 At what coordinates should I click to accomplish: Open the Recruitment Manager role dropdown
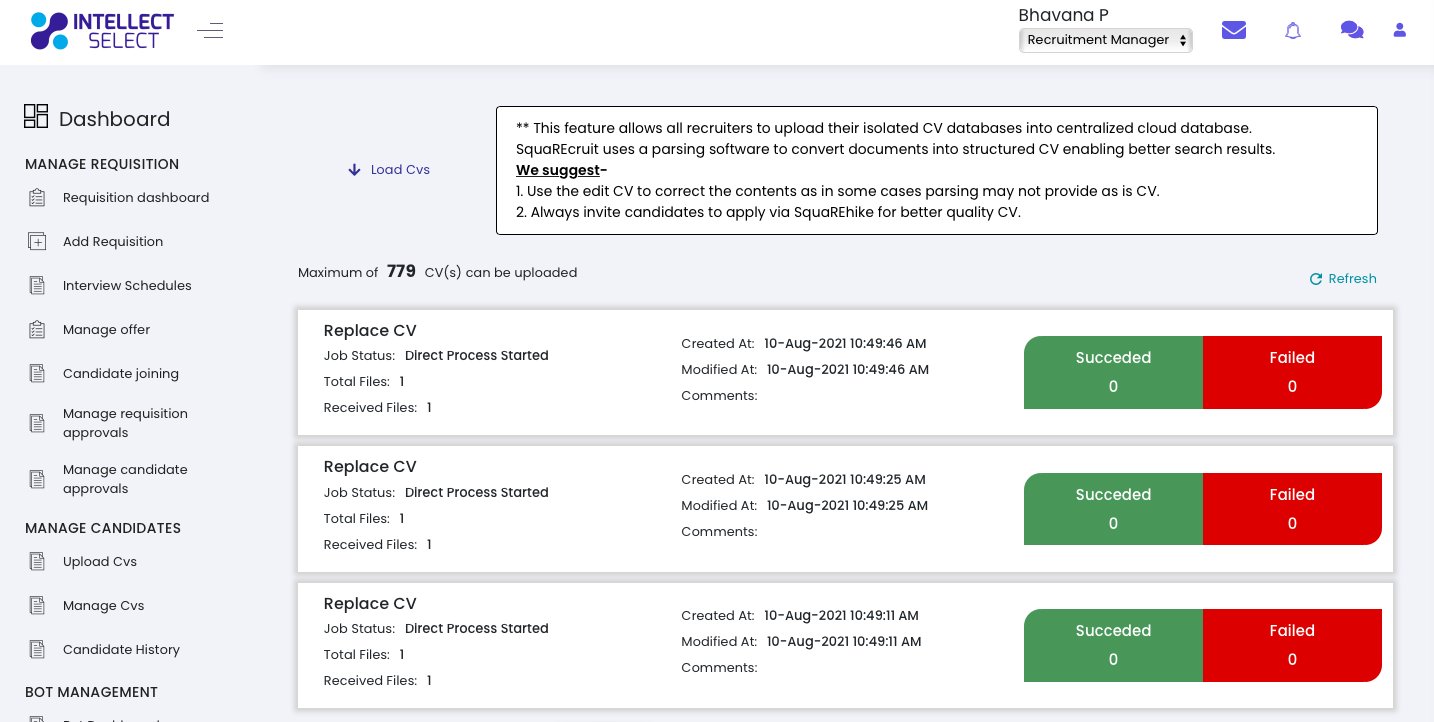(1106, 40)
